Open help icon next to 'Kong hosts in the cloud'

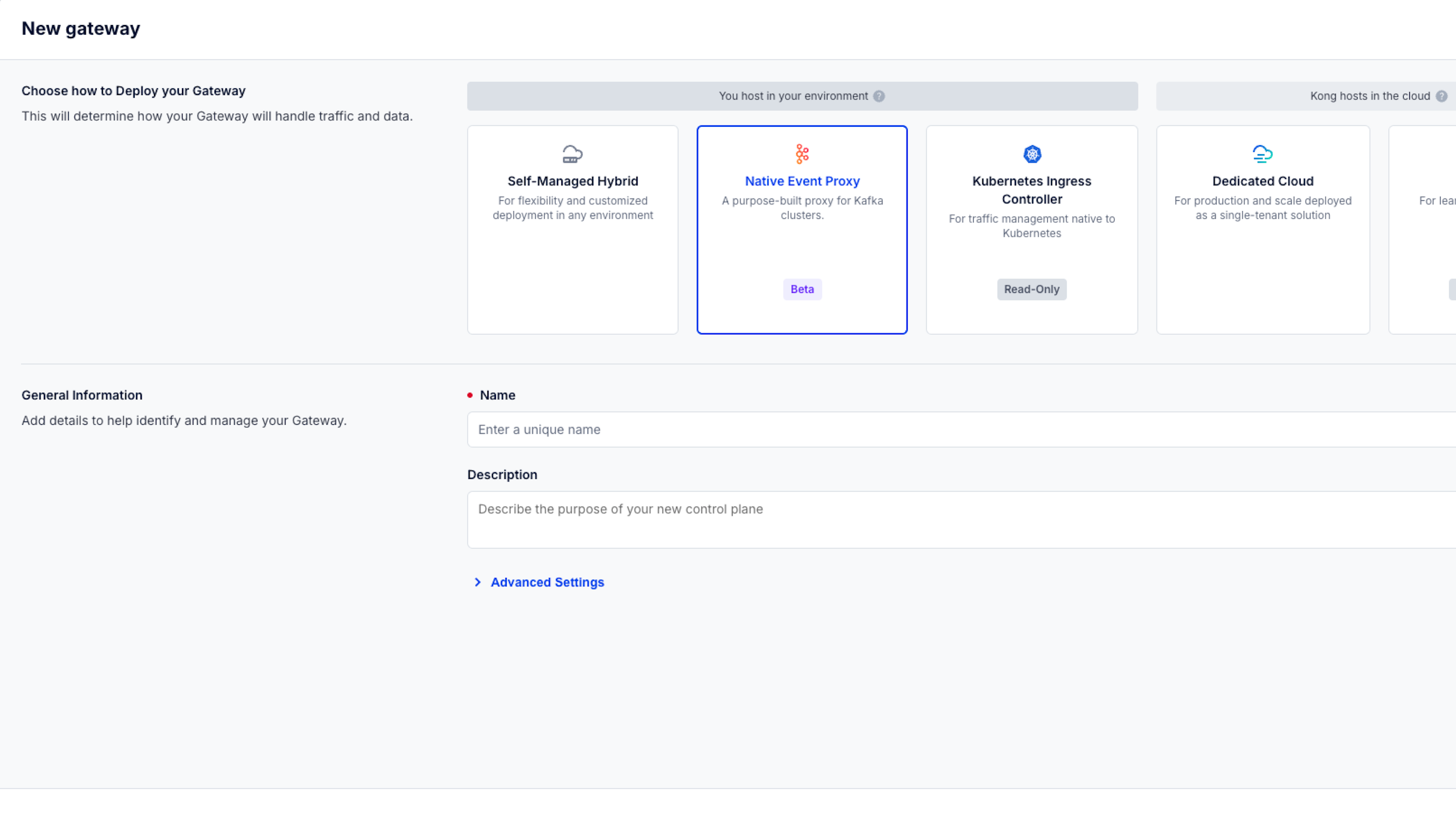[1441, 96]
